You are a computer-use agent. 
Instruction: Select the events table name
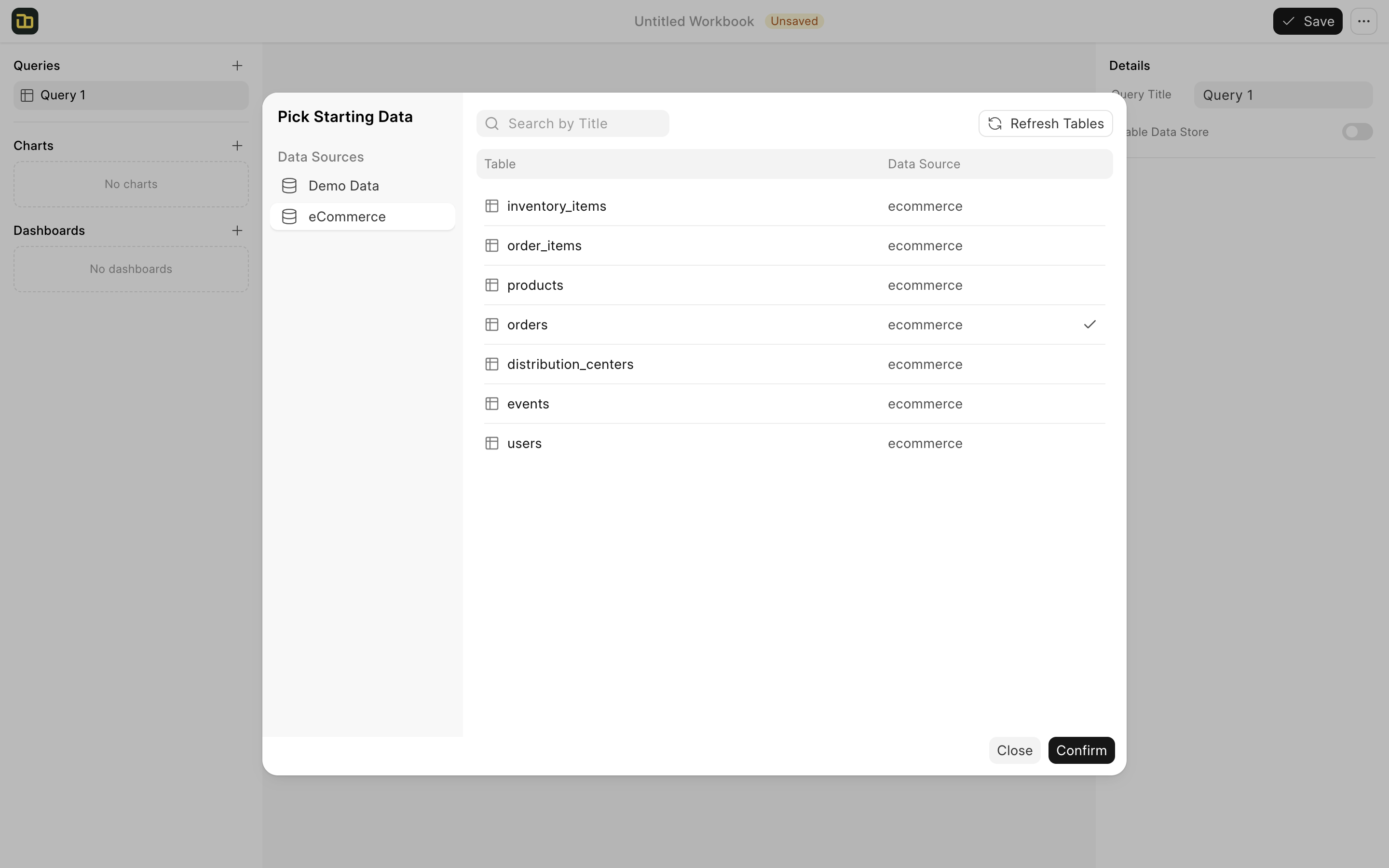pos(528,404)
